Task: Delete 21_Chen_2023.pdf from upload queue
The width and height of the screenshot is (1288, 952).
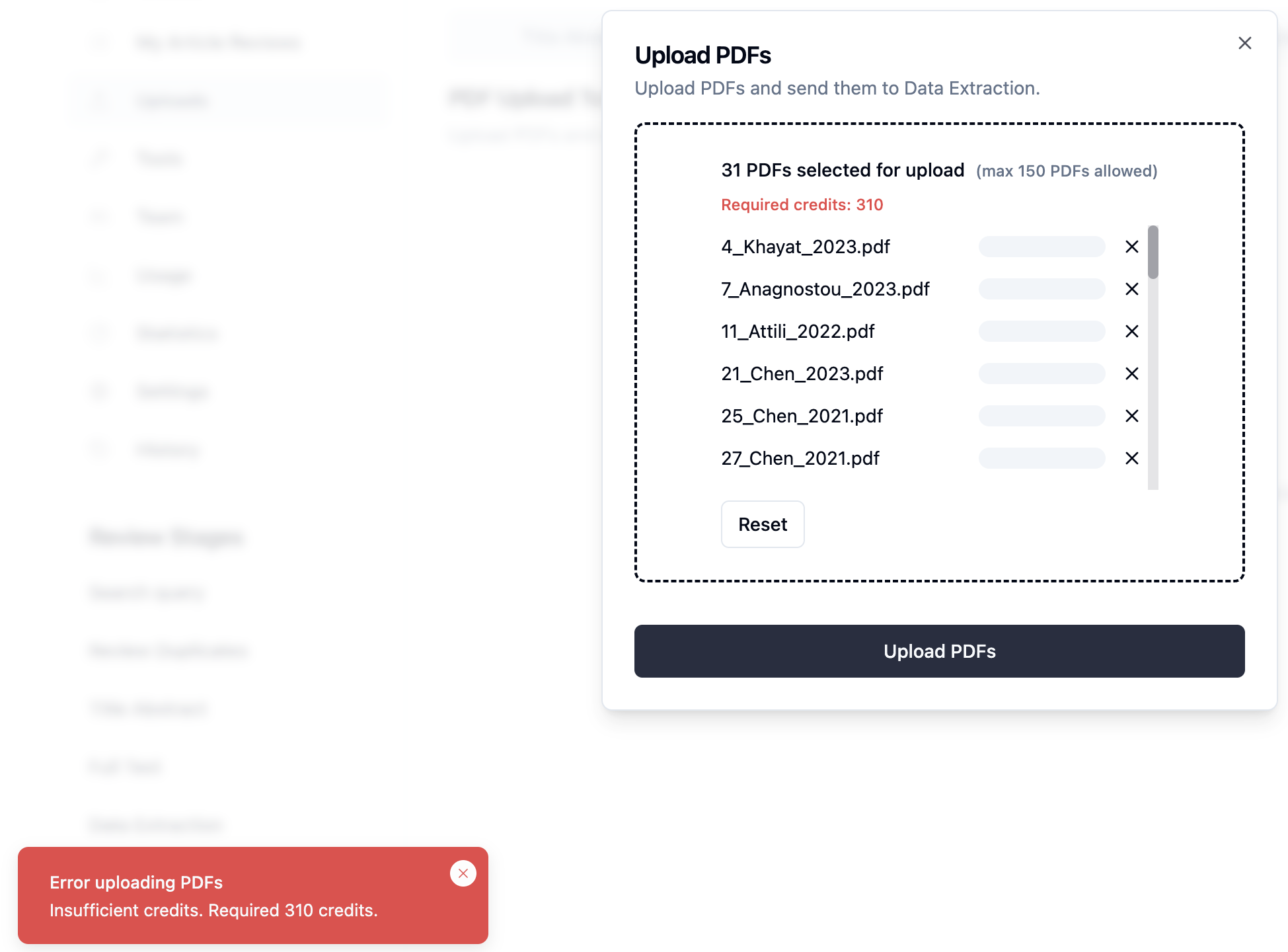Action: [x=1131, y=374]
